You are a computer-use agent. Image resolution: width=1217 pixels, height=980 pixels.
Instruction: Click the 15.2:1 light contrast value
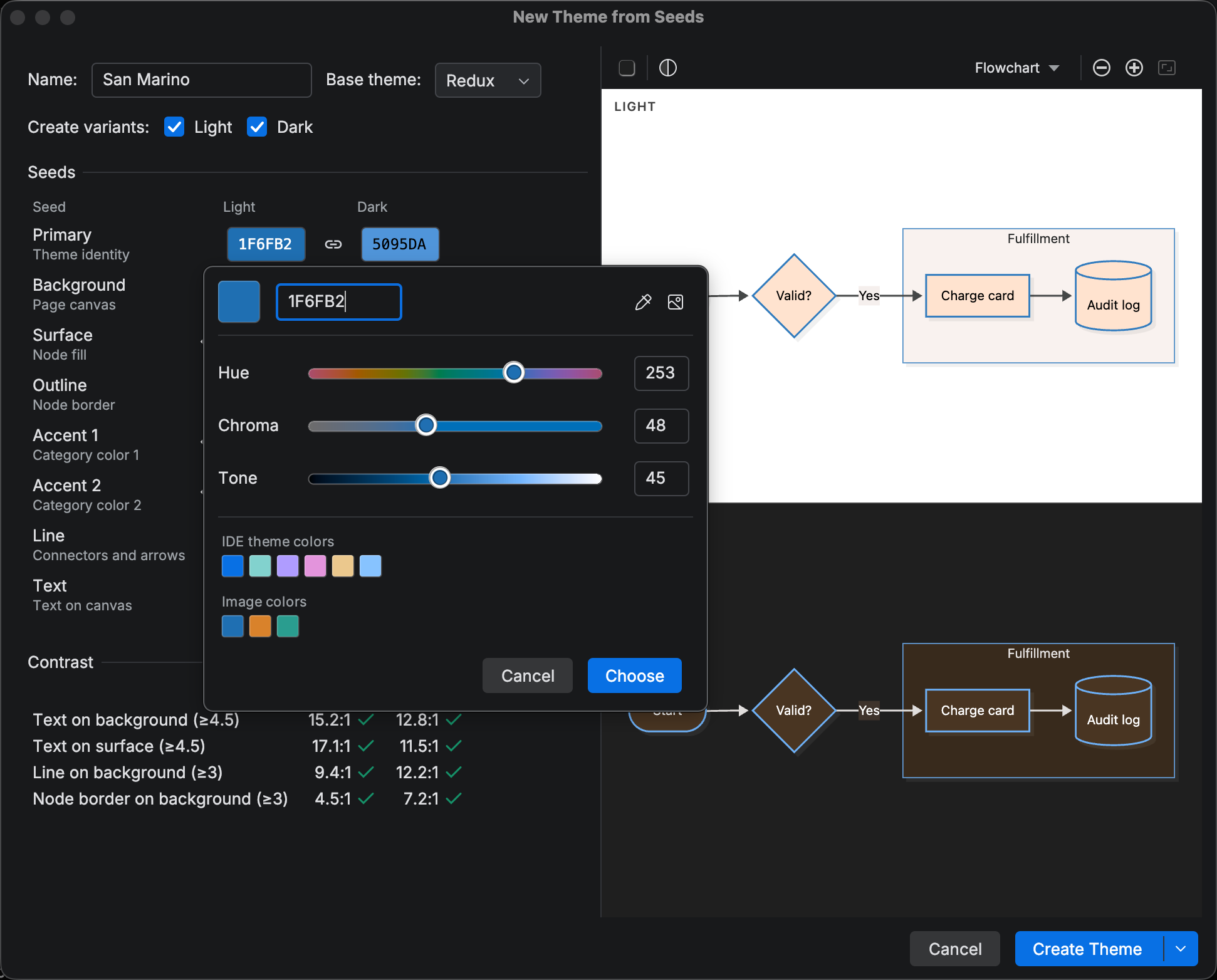330,720
